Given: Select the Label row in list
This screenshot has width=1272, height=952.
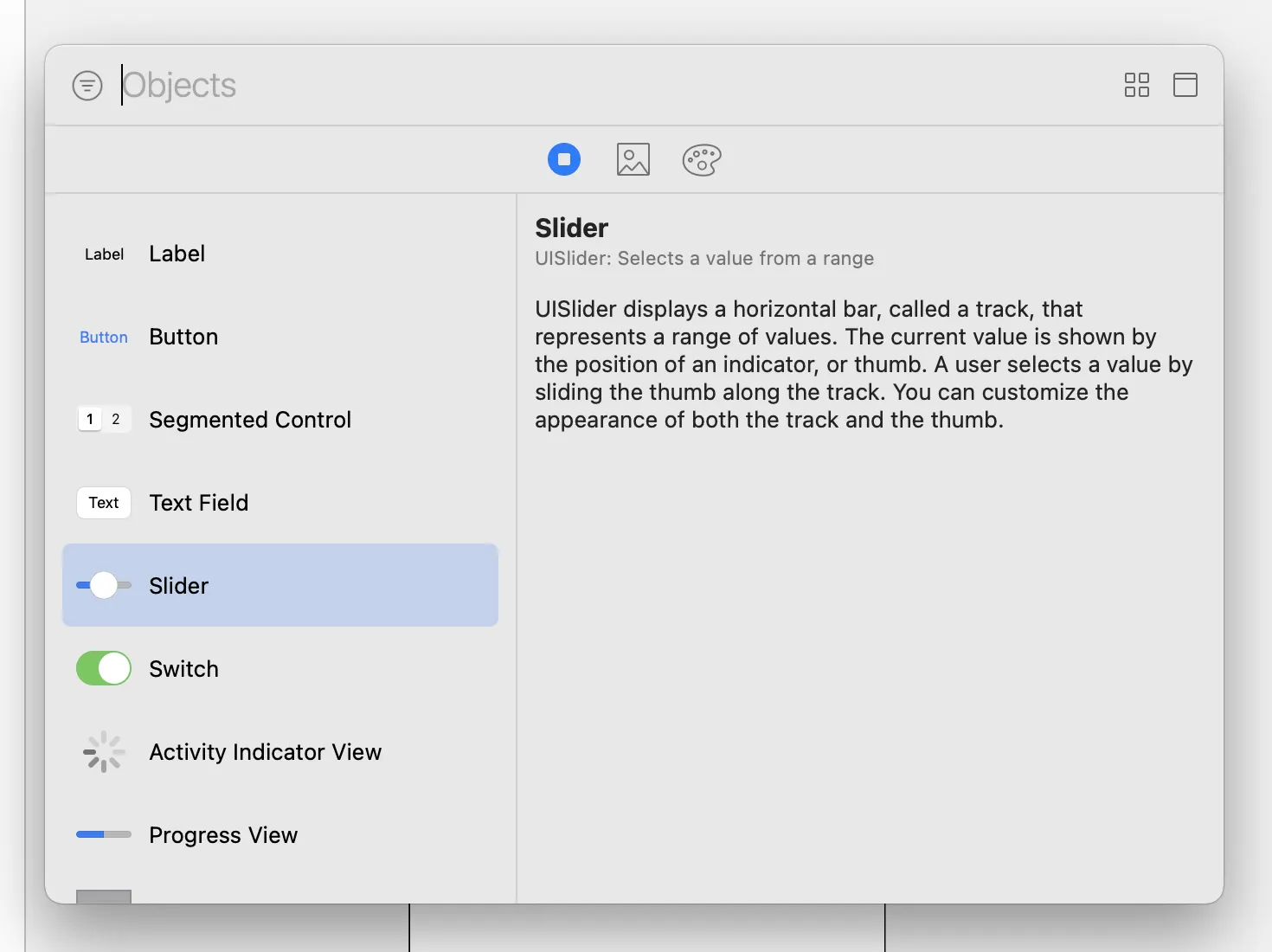Looking at the screenshot, I should 280,254.
